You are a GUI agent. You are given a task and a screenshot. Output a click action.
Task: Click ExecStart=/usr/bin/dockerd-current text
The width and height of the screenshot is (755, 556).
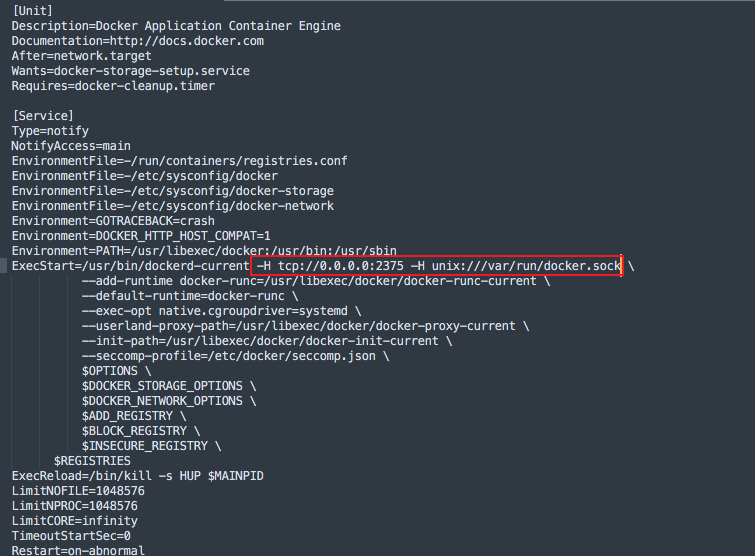tap(130, 266)
